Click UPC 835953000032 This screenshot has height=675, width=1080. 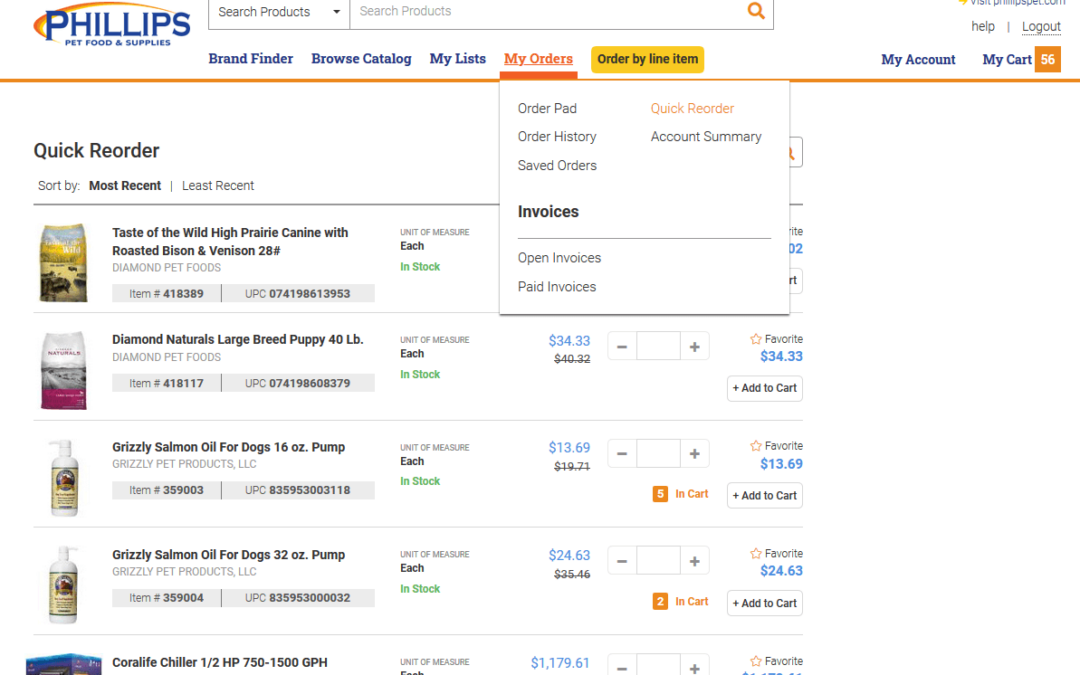(x=298, y=598)
